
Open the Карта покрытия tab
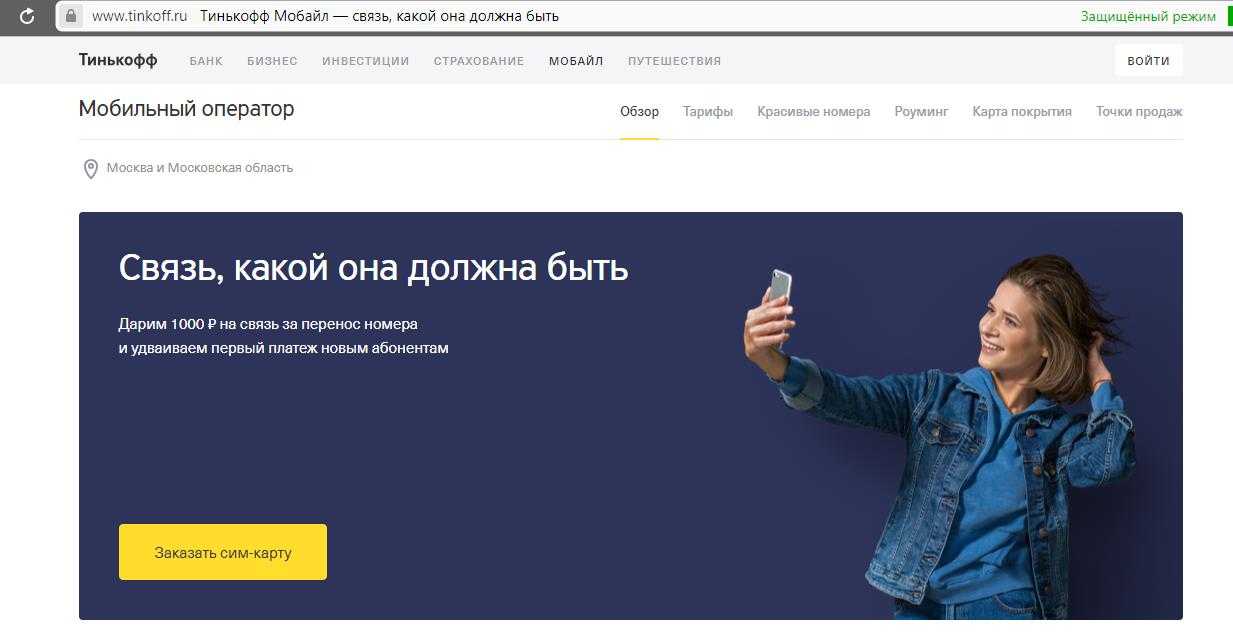(1022, 112)
